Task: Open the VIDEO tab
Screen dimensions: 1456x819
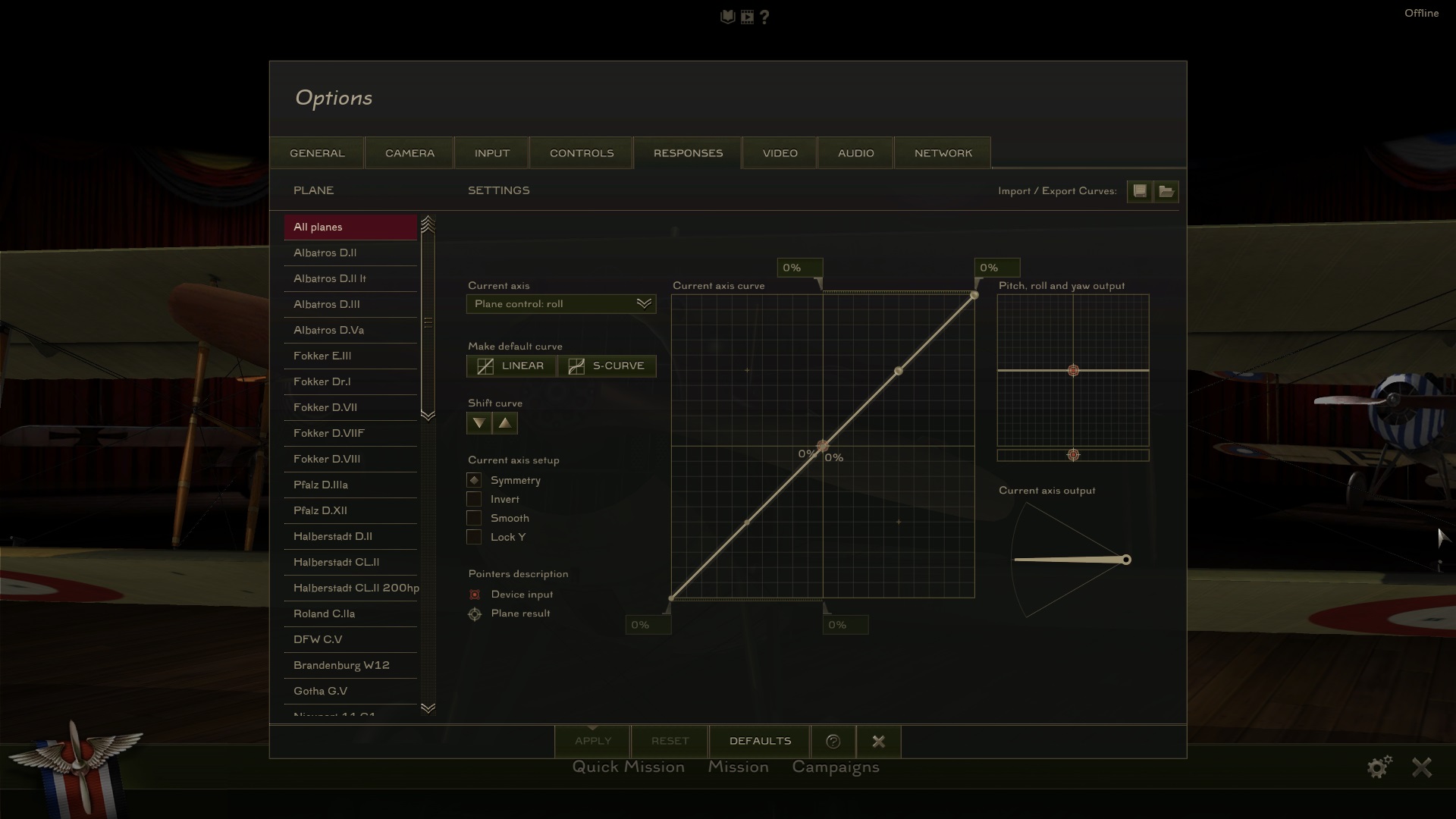Action: coord(780,153)
